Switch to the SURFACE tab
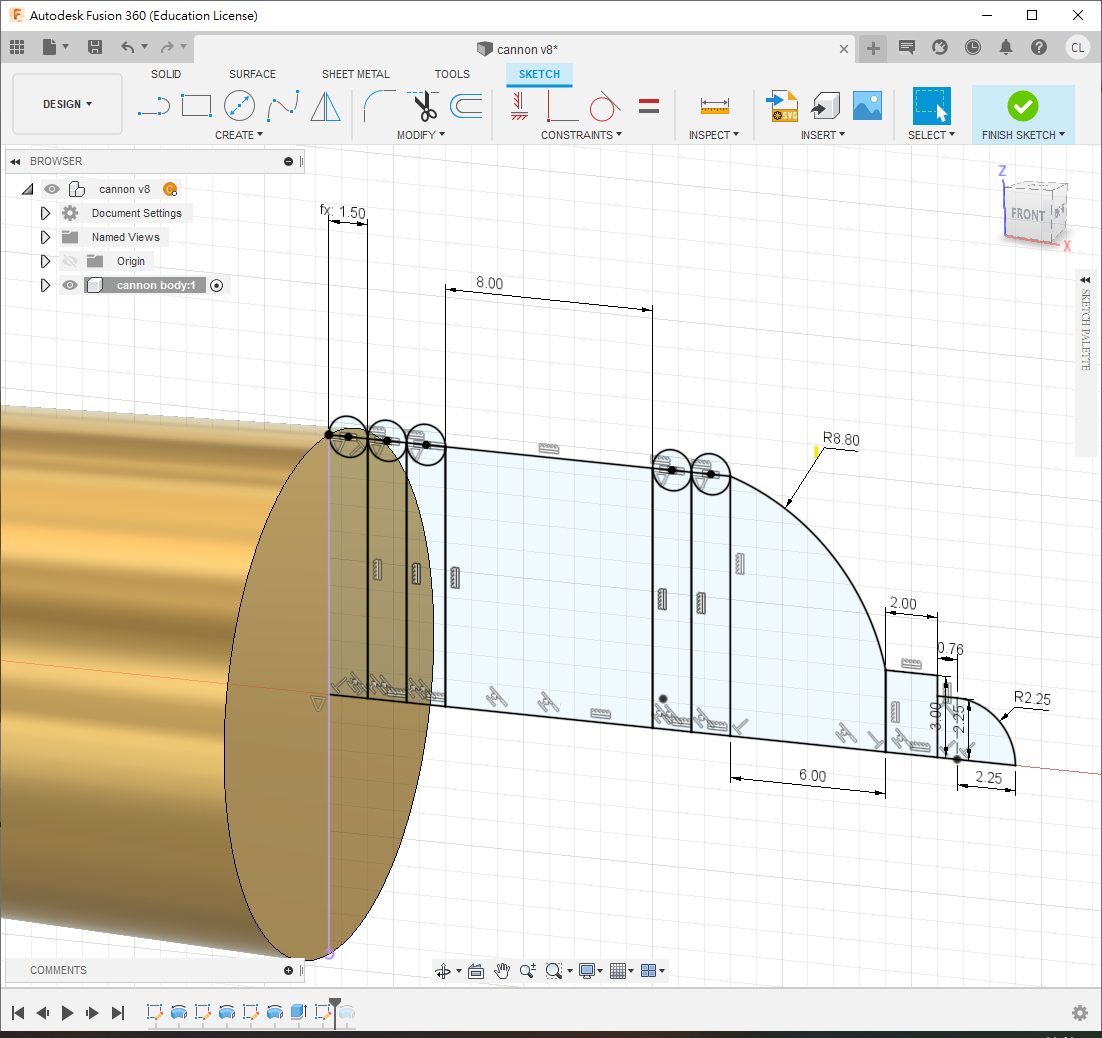The width and height of the screenshot is (1102, 1038). [x=252, y=74]
